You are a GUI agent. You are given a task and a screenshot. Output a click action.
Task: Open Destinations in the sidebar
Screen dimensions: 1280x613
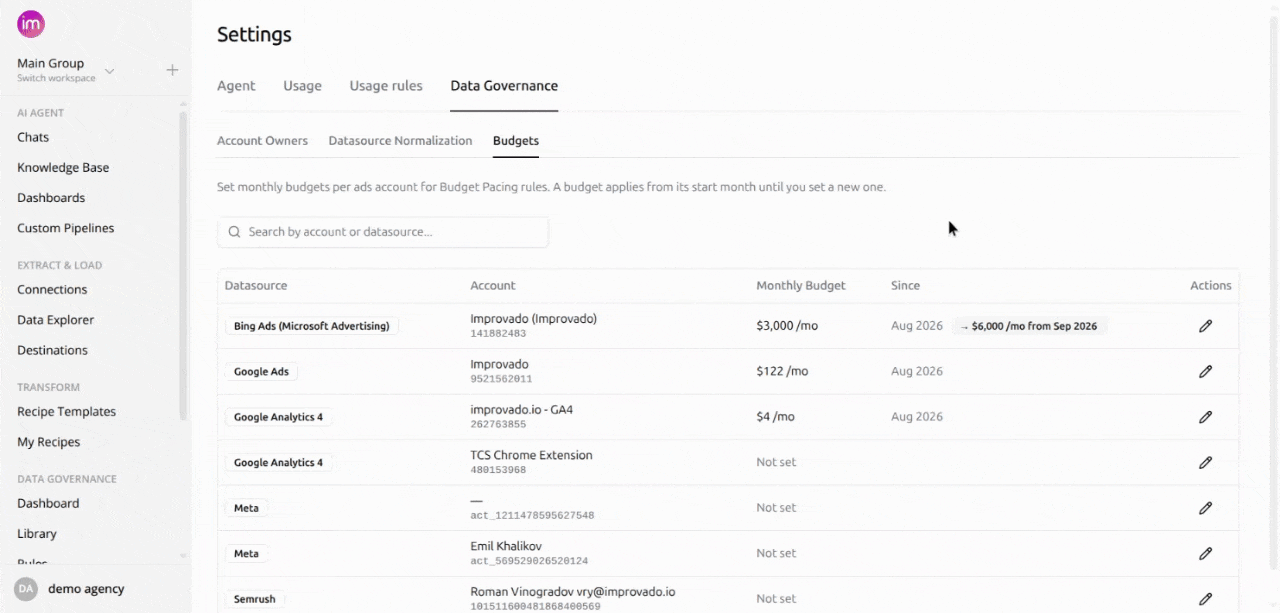(x=52, y=350)
